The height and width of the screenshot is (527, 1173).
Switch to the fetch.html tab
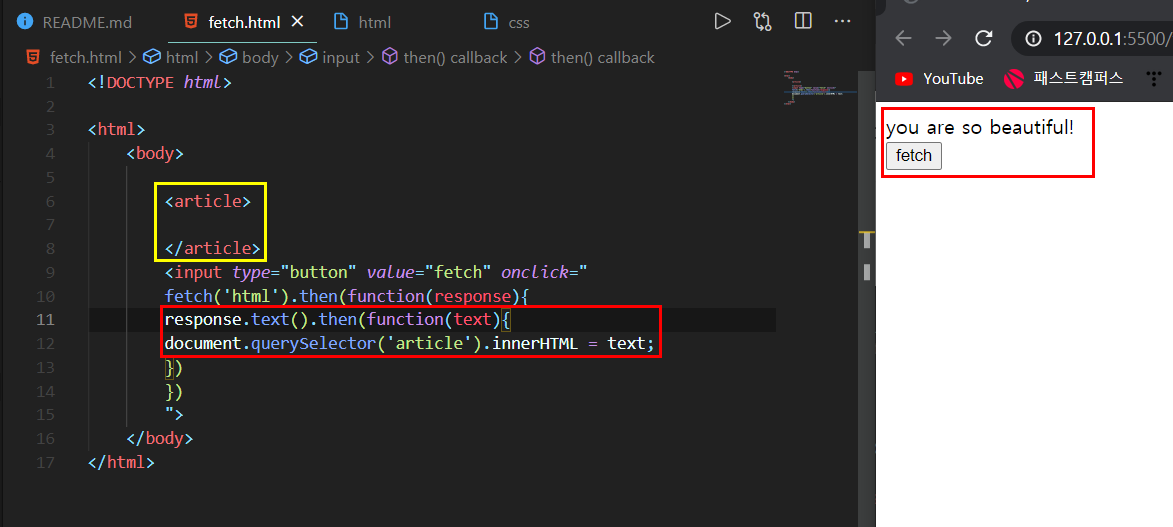point(244,22)
